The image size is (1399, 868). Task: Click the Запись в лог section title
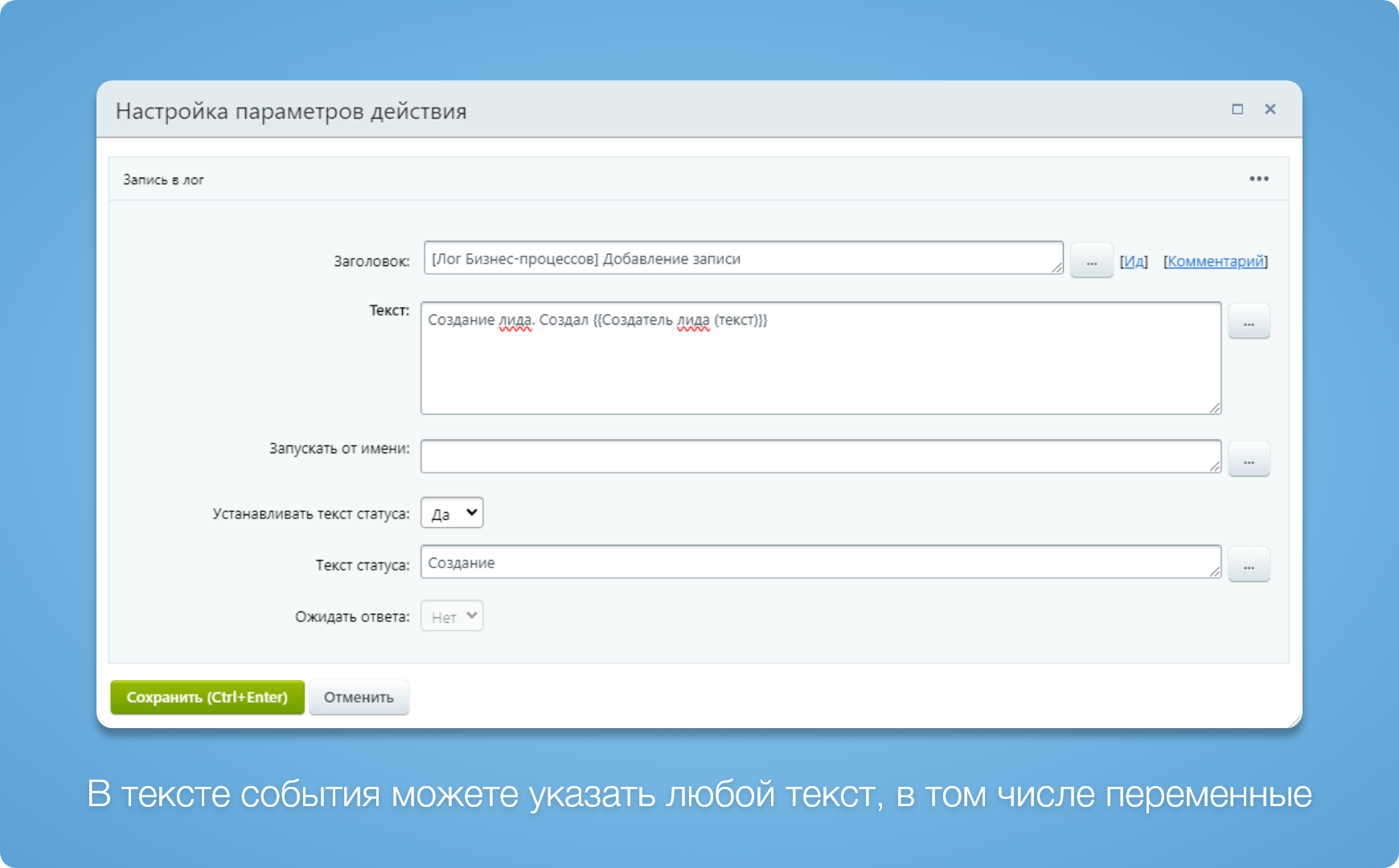(x=163, y=180)
